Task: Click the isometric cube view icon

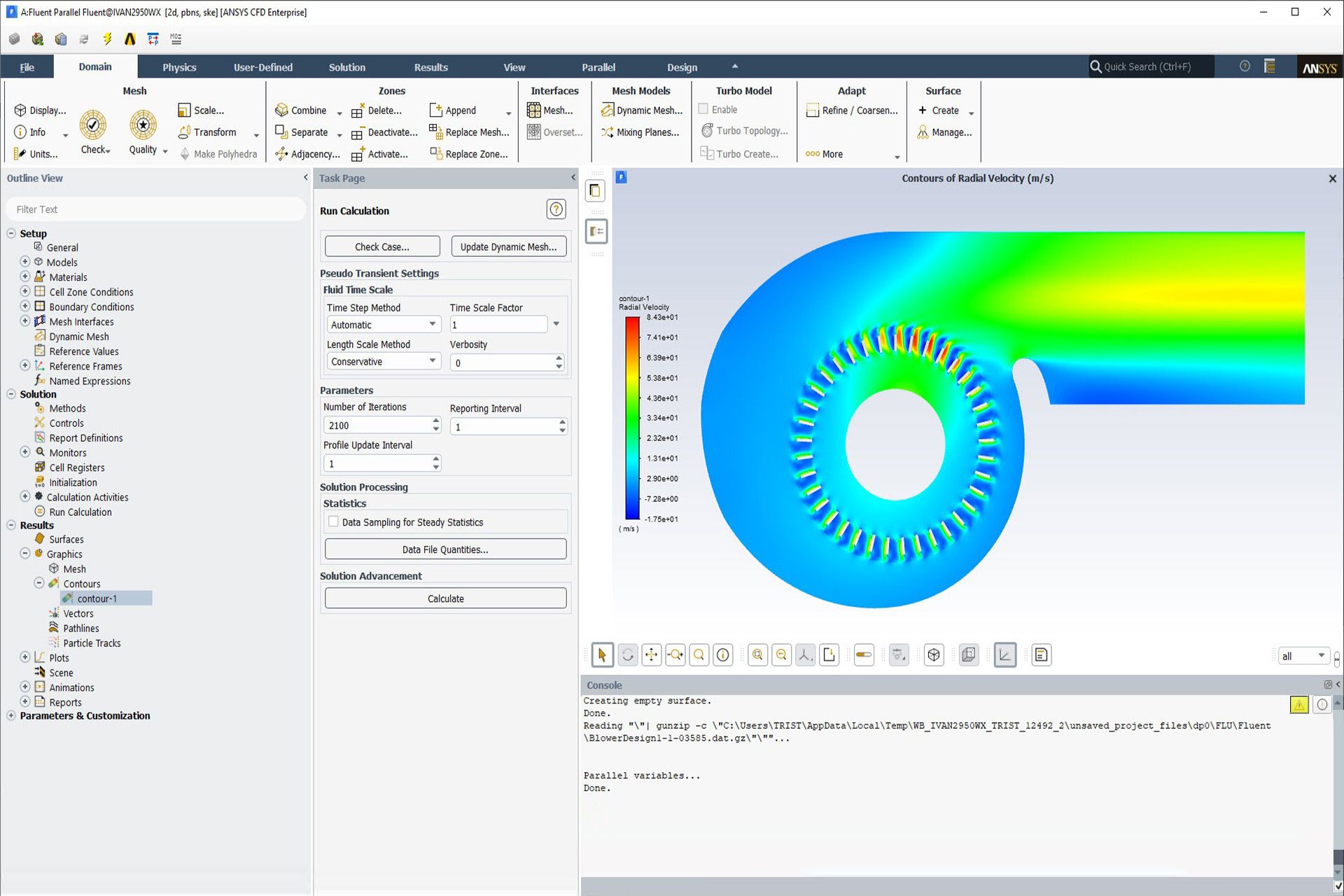Action: click(934, 655)
